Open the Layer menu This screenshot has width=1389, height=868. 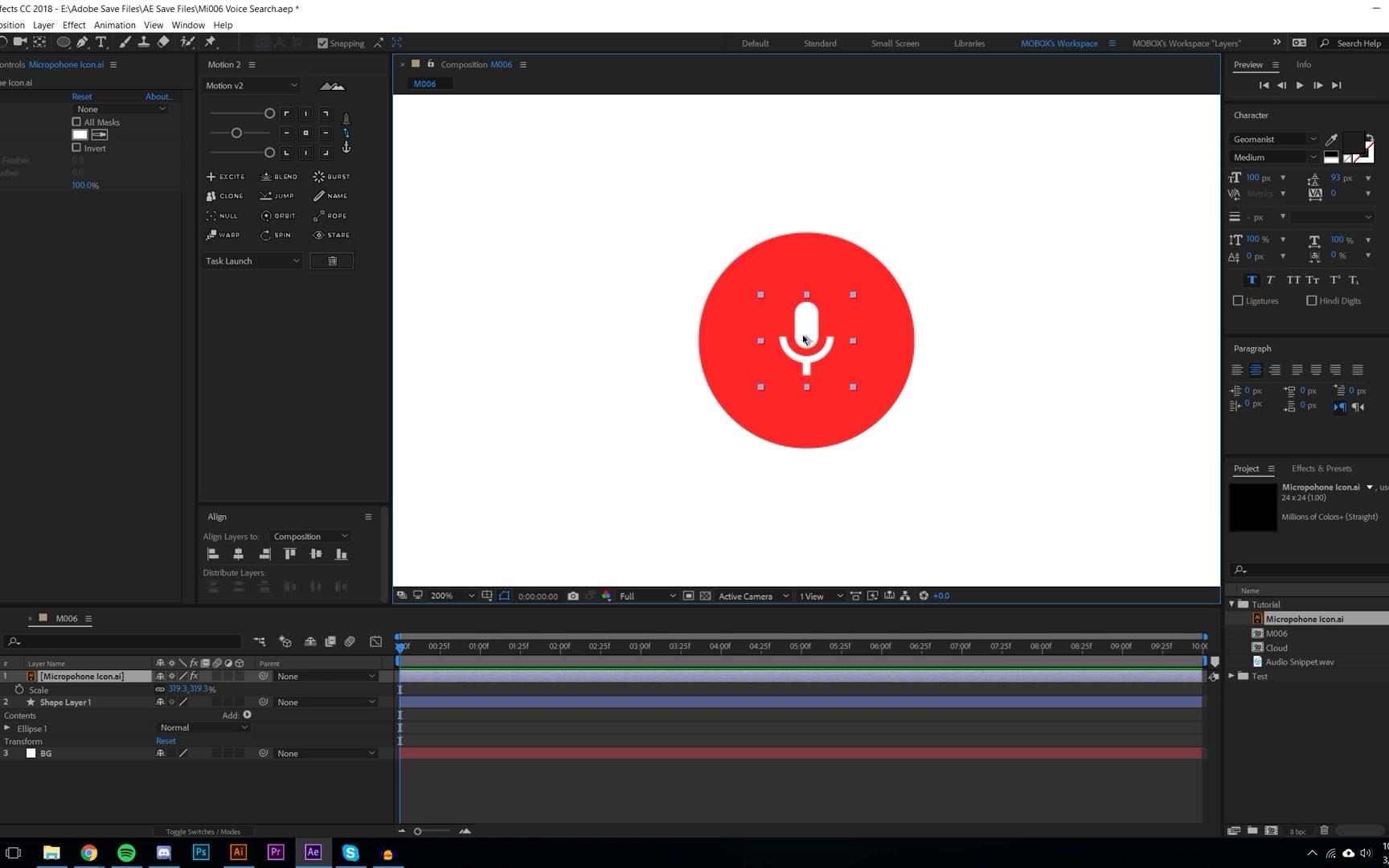coord(43,25)
